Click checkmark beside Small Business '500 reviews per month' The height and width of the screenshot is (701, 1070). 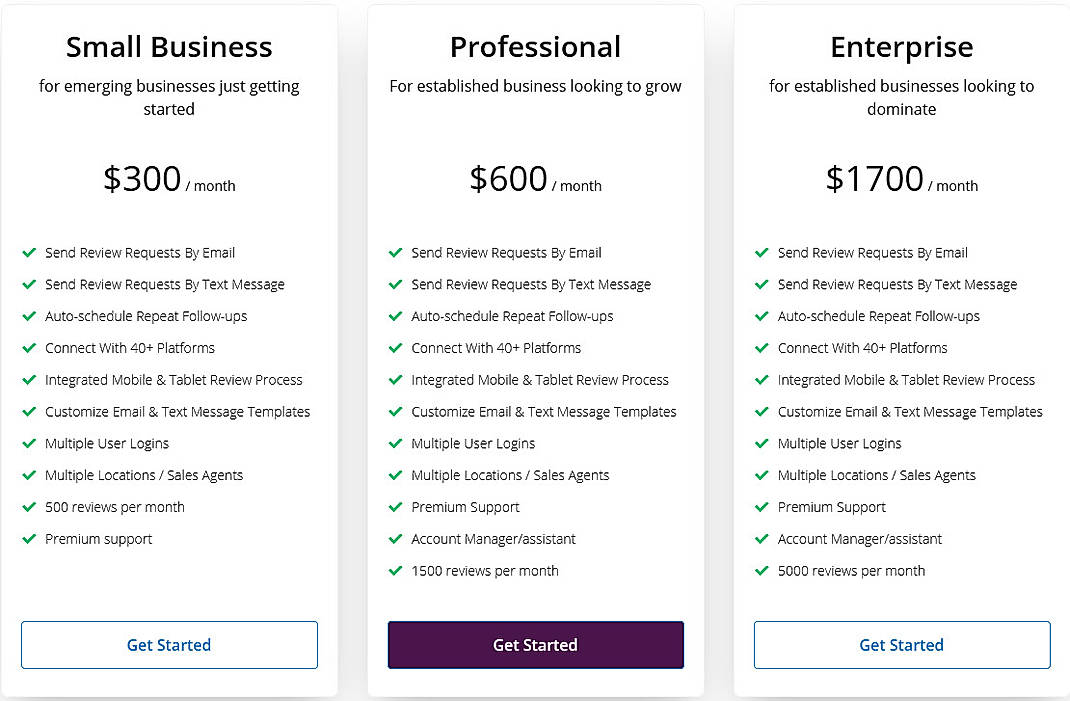(29, 507)
